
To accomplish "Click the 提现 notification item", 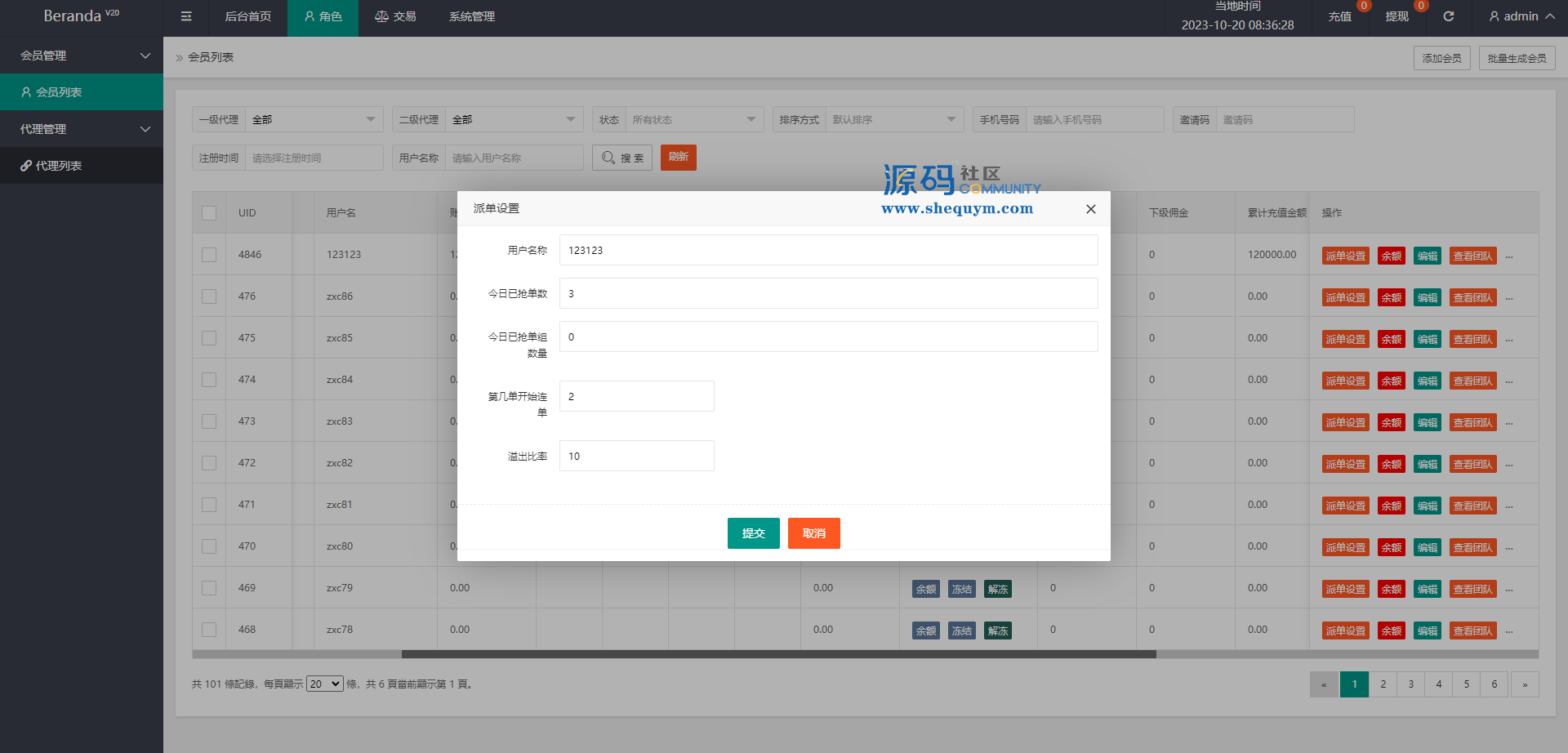I will 1397,16.
